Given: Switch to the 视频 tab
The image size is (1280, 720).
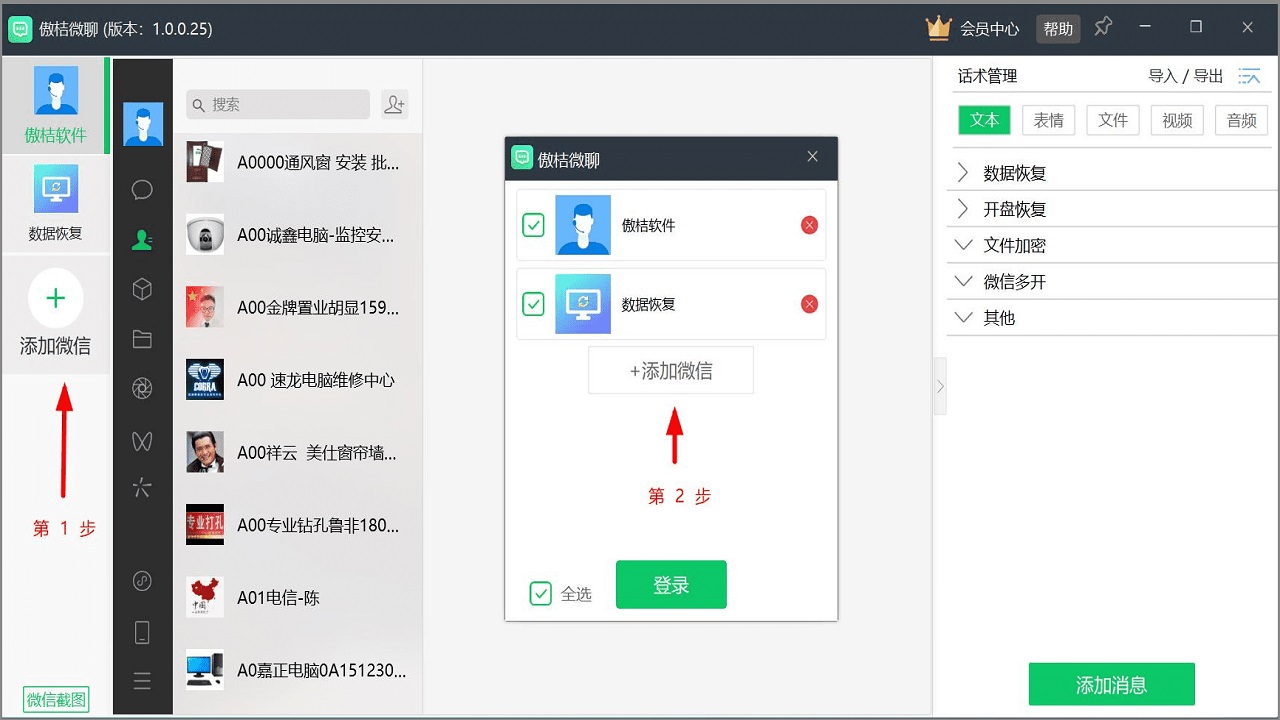Looking at the screenshot, I should 1177,119.
